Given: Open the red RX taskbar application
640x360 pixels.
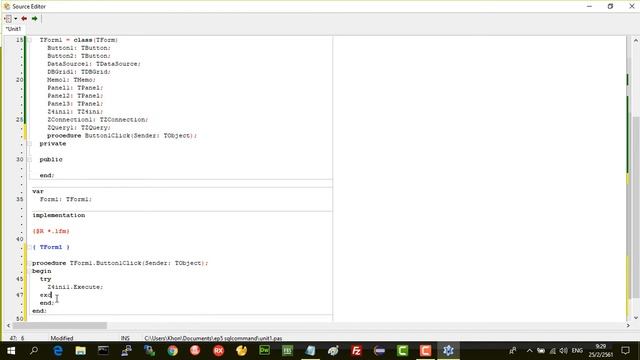Looking at the screenshot, I should click(218, 351).
